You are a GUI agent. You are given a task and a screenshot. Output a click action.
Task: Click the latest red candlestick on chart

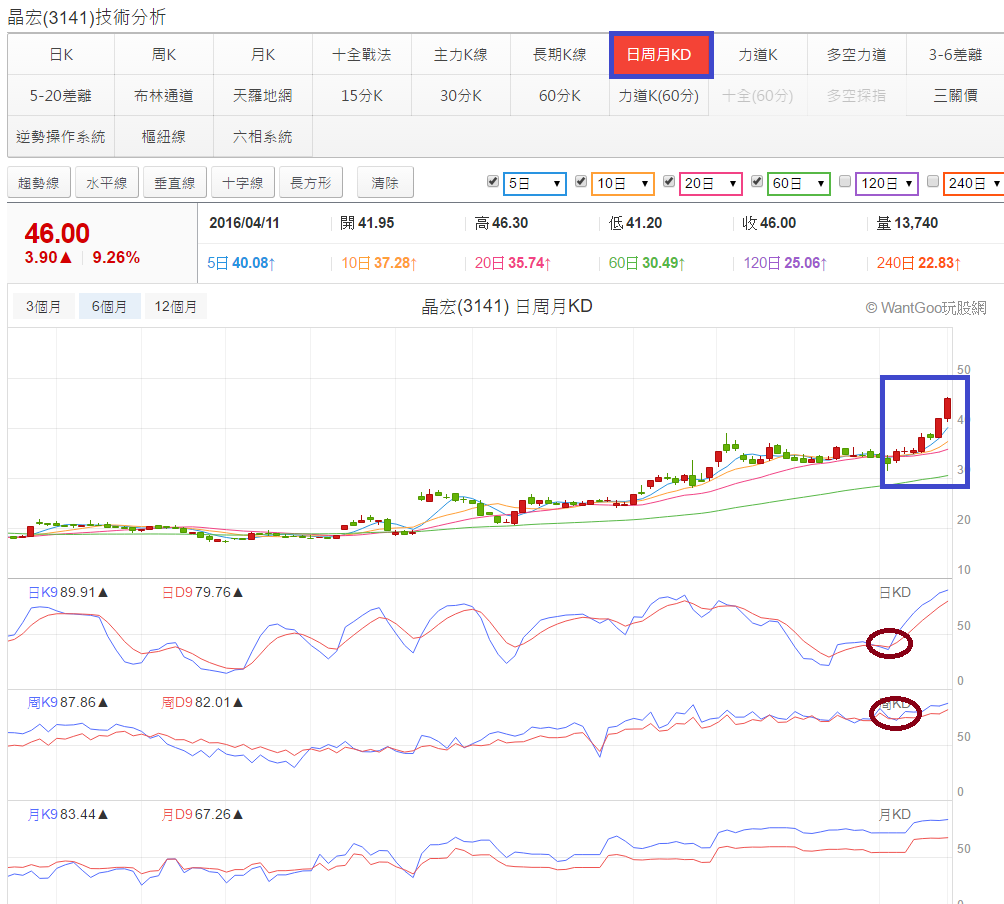[x=947, y=410]
